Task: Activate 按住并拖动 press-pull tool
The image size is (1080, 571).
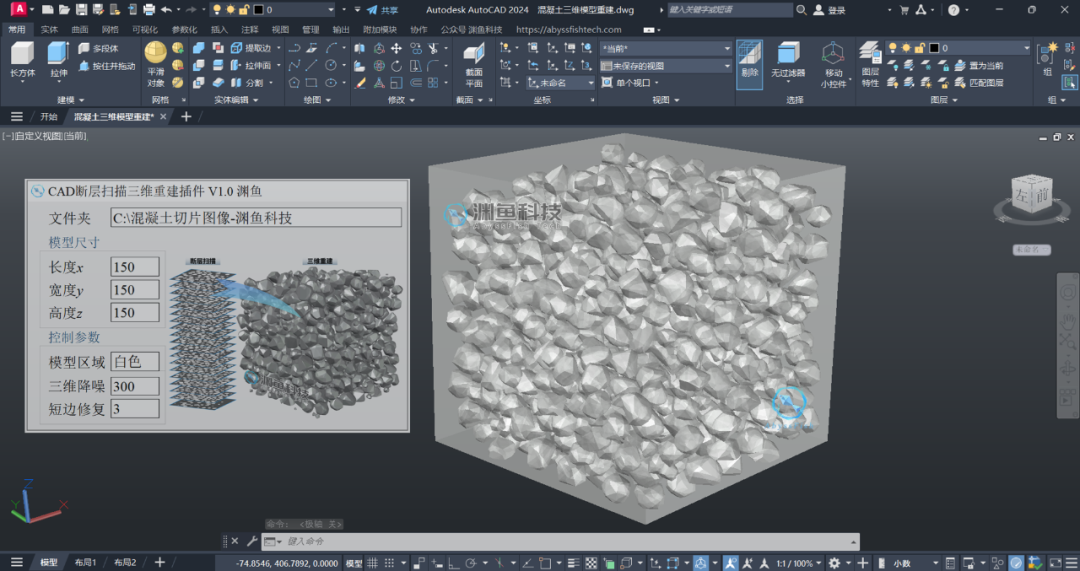Action: point(106,66)
